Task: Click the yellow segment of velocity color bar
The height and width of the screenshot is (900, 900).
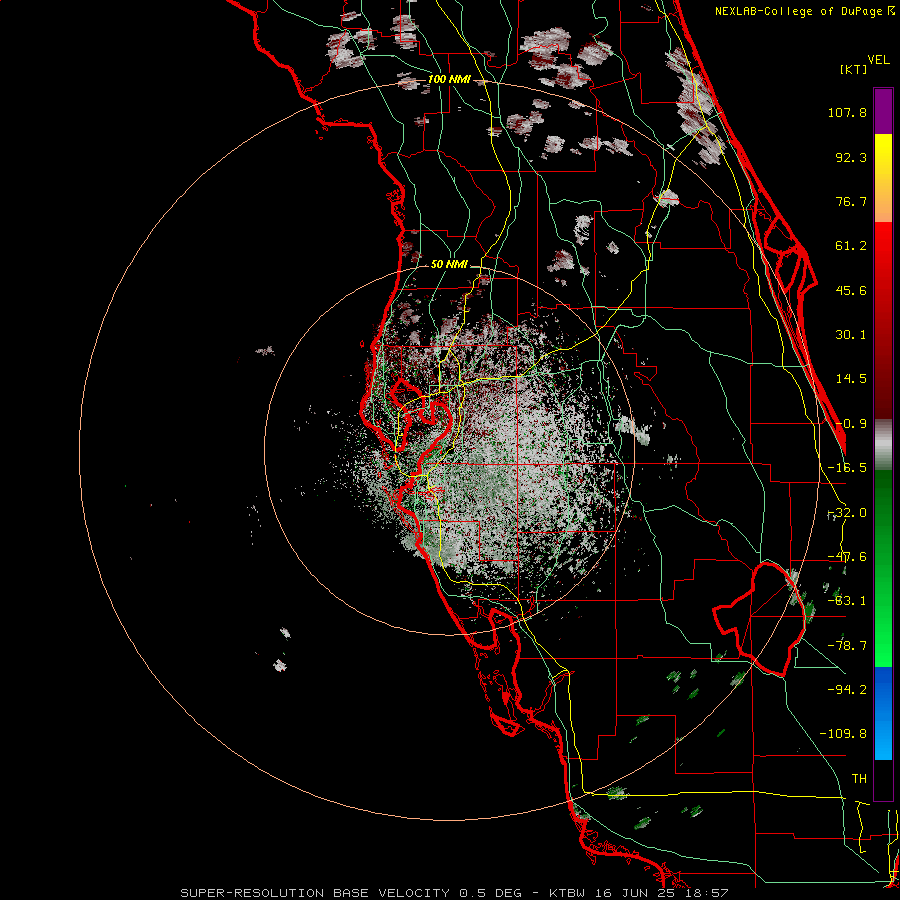Action: click(x=883, y=178)
